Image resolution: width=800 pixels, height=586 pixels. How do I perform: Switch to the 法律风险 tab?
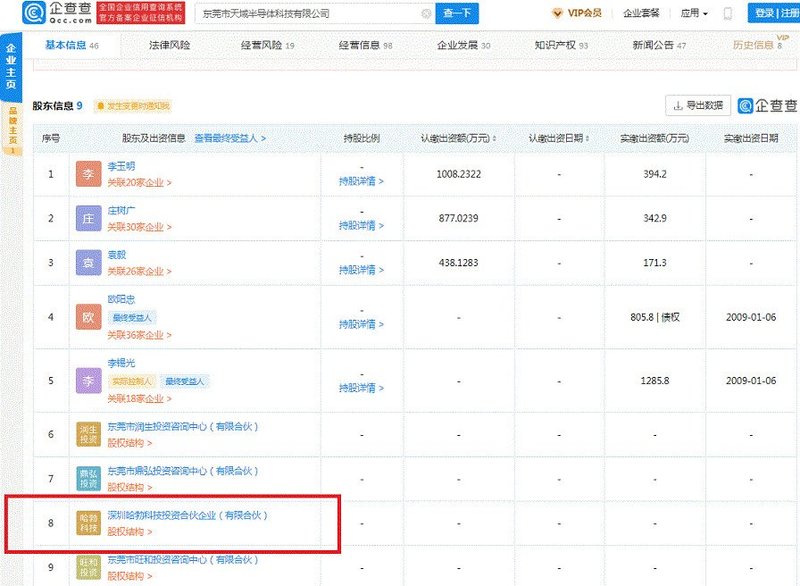[x=164, y=44]
